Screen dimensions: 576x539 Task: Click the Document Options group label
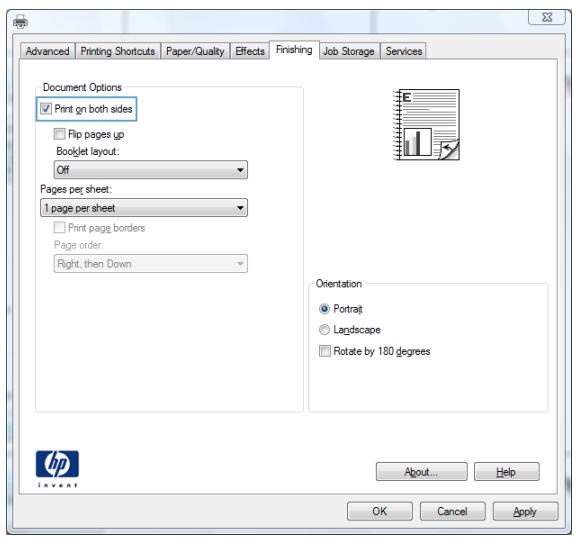coord(82,87)
